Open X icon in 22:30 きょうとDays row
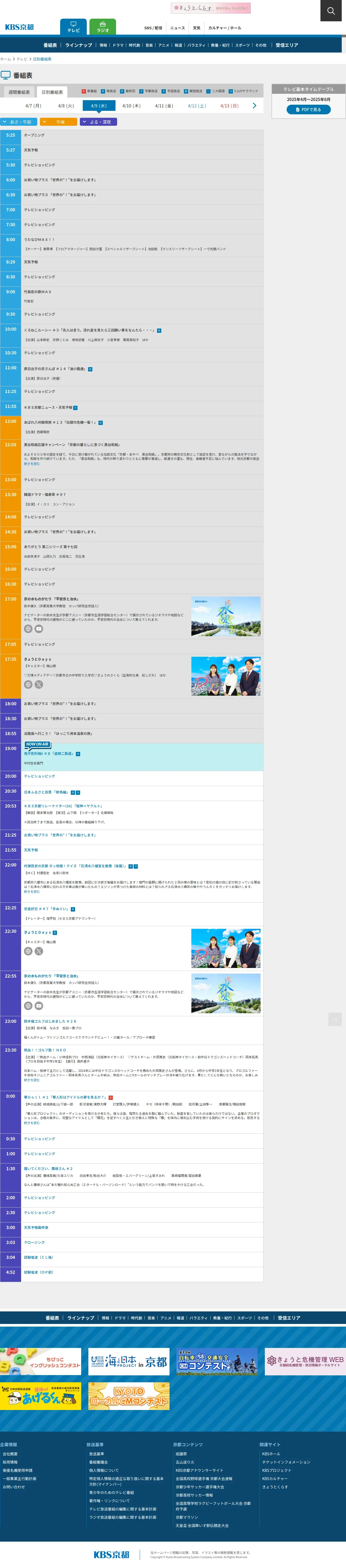This screenshot has height=1568, width=346. coord(39,951)
